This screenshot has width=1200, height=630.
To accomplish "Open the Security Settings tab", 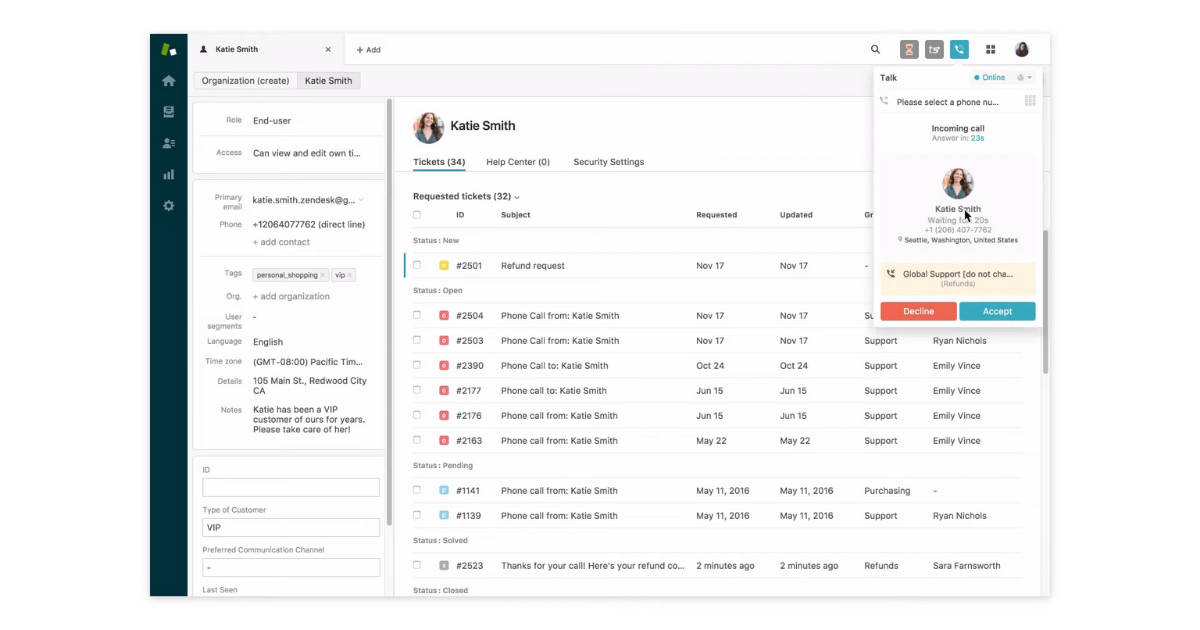I will click(607, 161).
